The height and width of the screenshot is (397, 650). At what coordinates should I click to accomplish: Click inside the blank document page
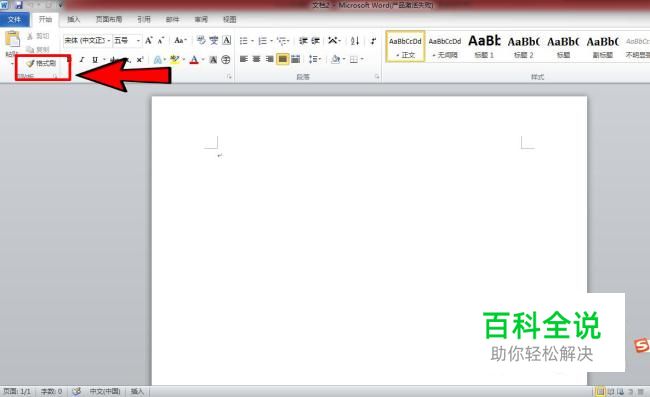[369, 240]
